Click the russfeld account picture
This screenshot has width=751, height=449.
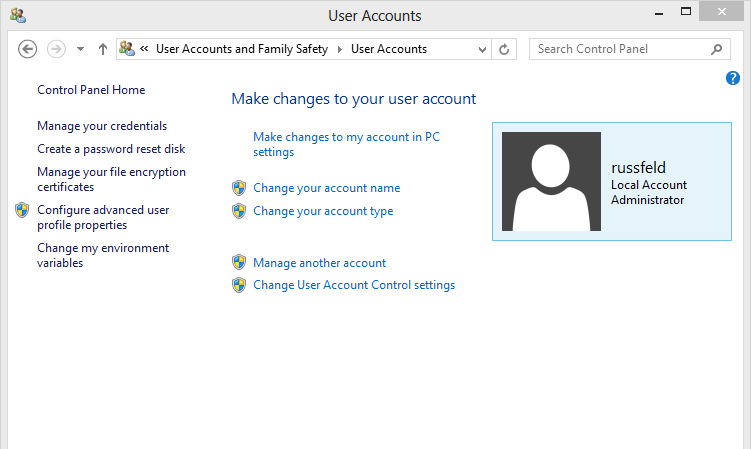[551, 181]
